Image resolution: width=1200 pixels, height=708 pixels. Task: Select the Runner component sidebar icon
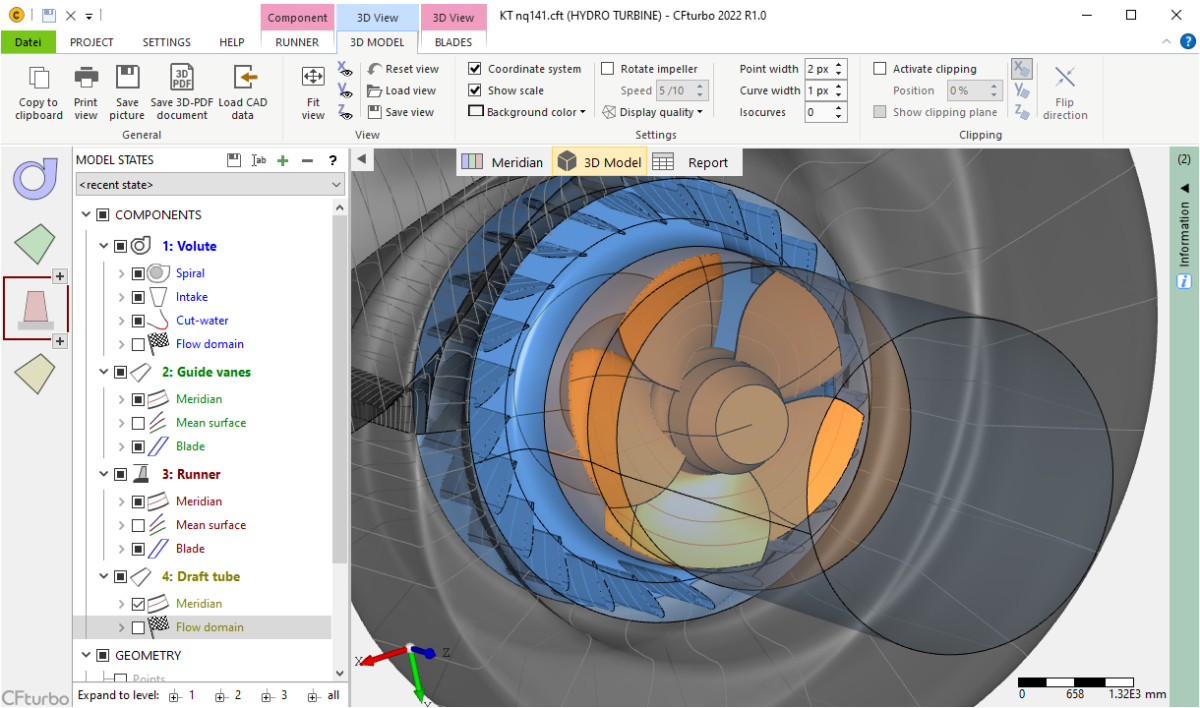pyautogui.click(x=35, y=309)
